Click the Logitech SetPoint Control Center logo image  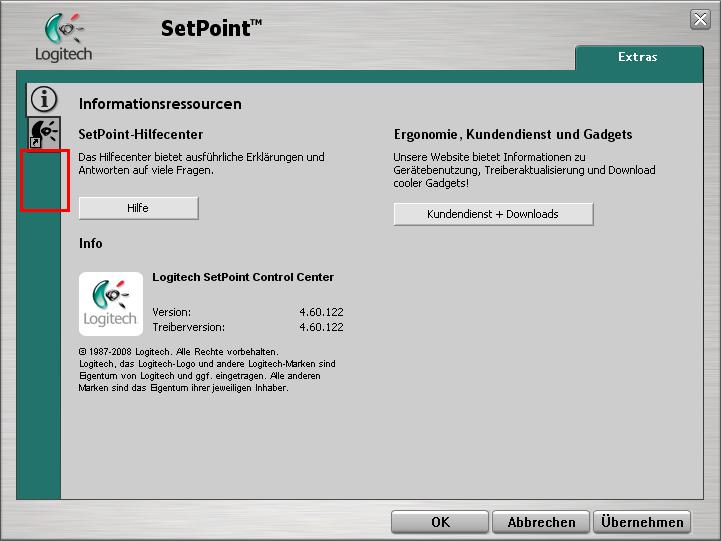coord(111,303)
